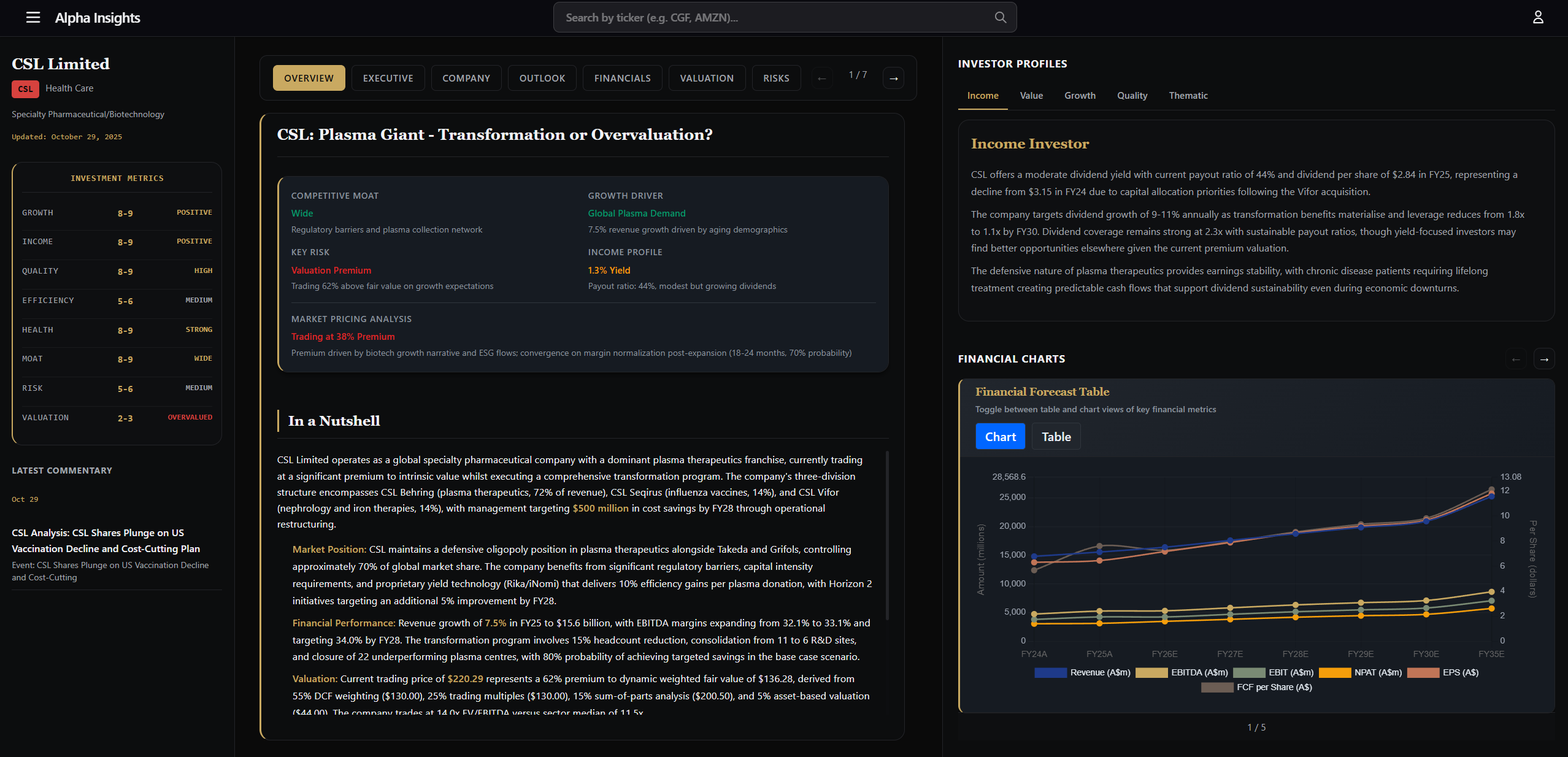This screenshot has height=757, width=1568.
Task: Open the hamburger navigation menu
Action: tap(33, 17)
